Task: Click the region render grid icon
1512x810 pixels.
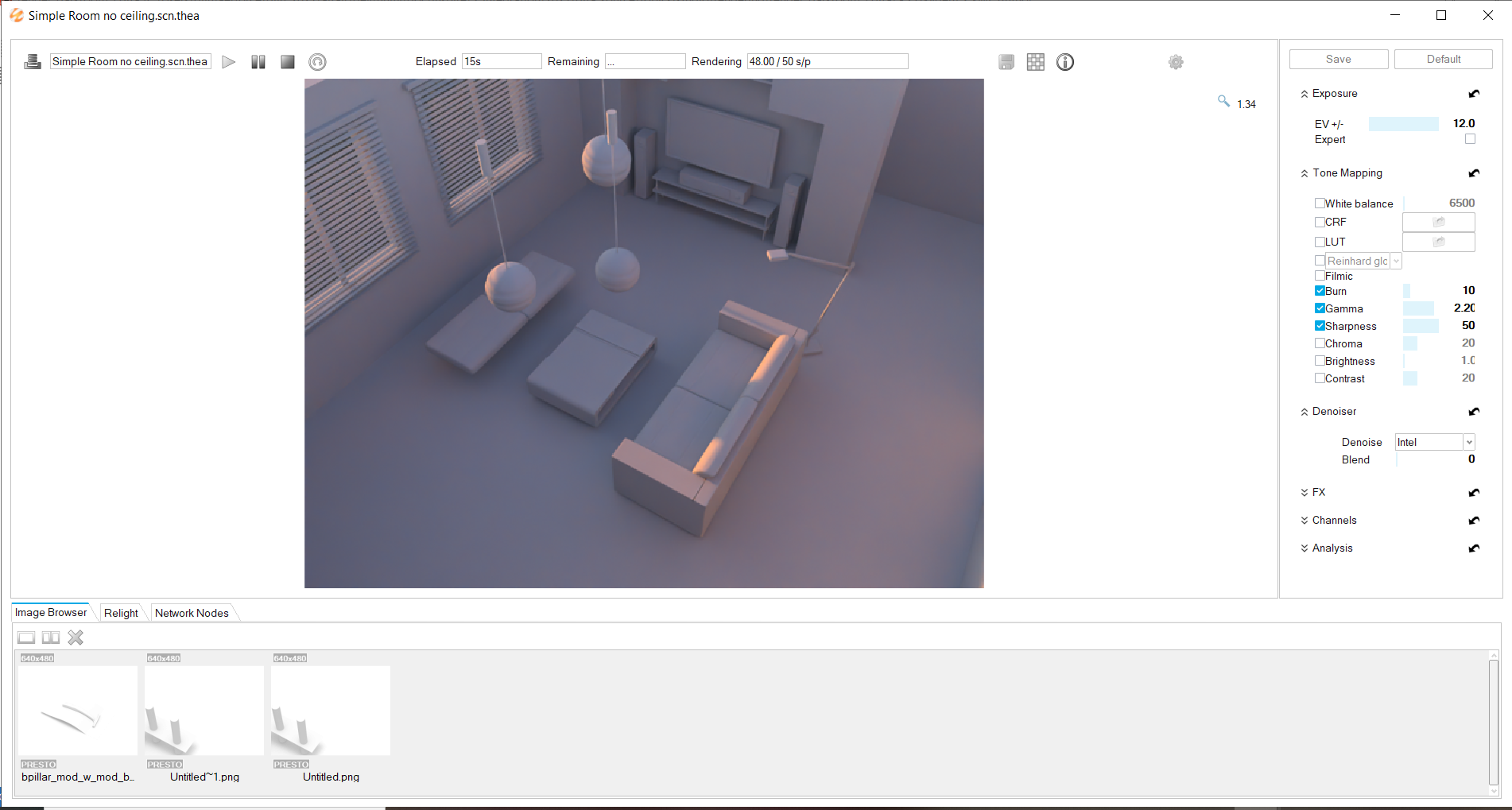Action: (x=1035, y=62)
